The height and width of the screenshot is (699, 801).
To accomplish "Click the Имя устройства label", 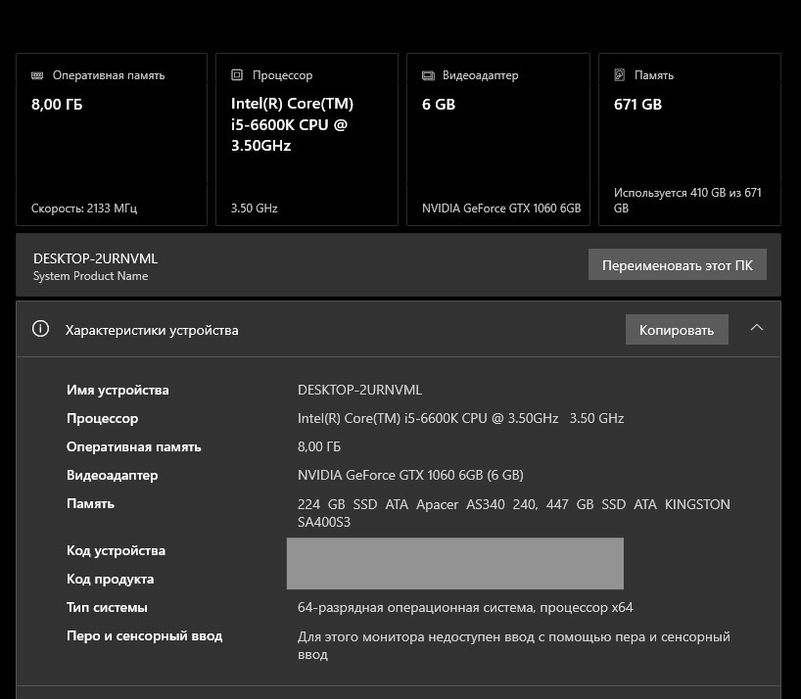I will tap(117, 390).
